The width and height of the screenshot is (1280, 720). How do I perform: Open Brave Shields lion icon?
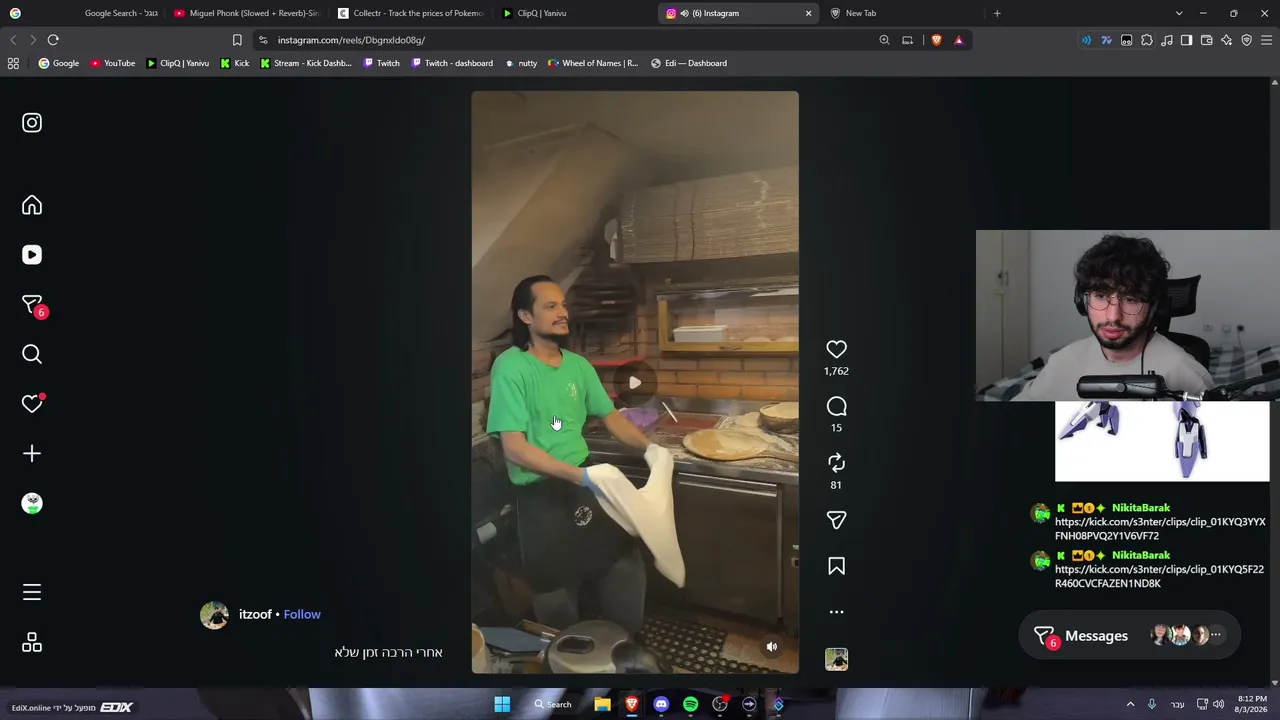pyautogui.click(x=936, y=40)
